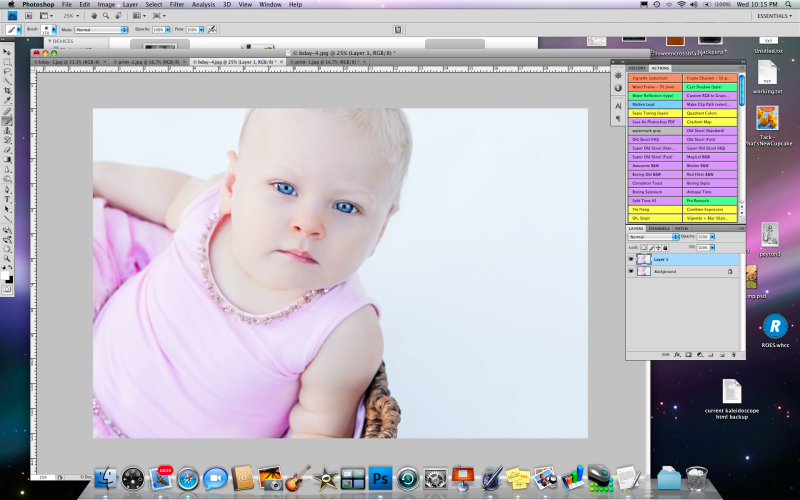
Task: Open the Filter menu
Action: (x=177, y=5)
